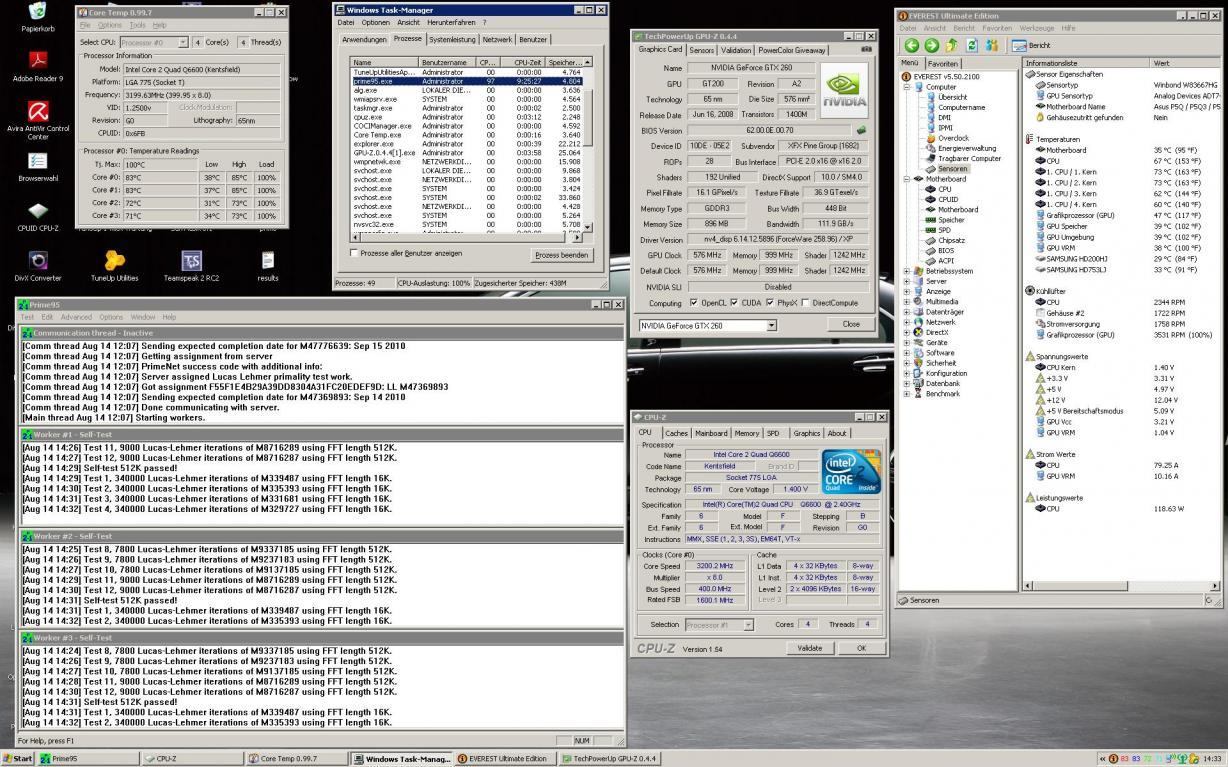Click Wert column header in EVEREST
This screenshot has width=1228, height=767.
[1186, 62]
